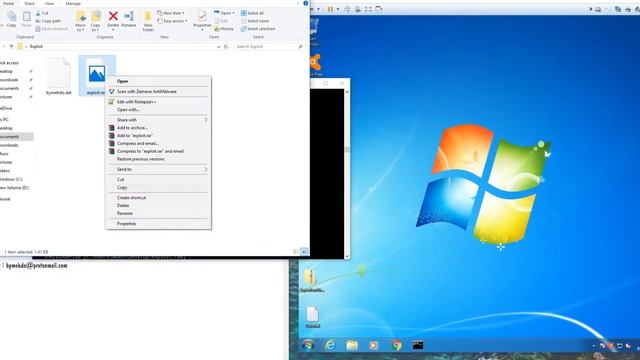Switch to the Manage ribbon tab
The image size is (640, 360).
tap(73, 3)
